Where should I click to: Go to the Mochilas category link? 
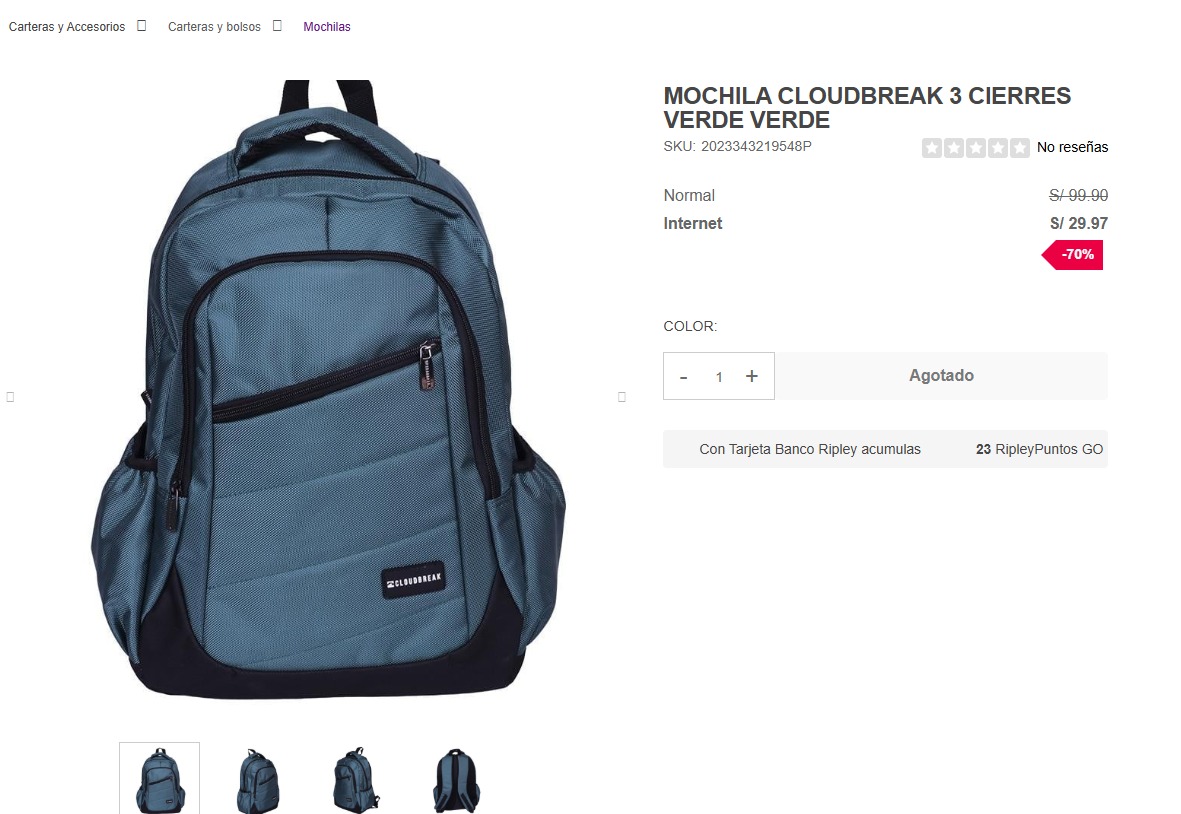tap(327, 27)
